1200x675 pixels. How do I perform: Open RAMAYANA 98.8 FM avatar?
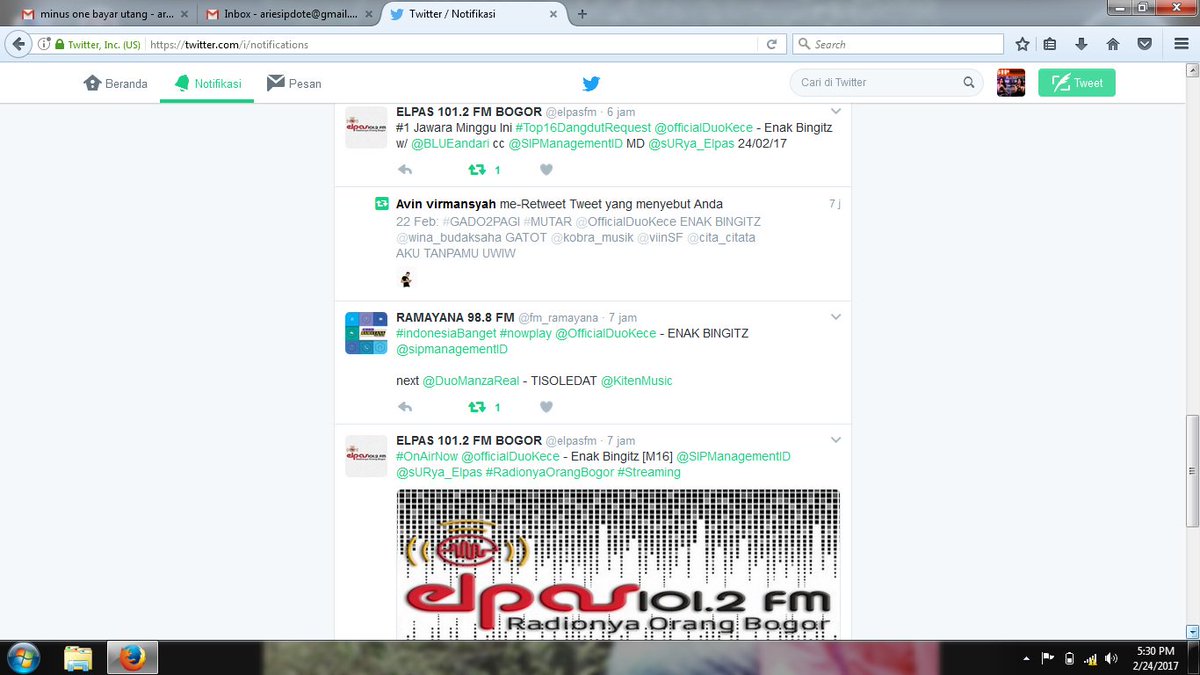pyautogui.click(x=366, y=332)
